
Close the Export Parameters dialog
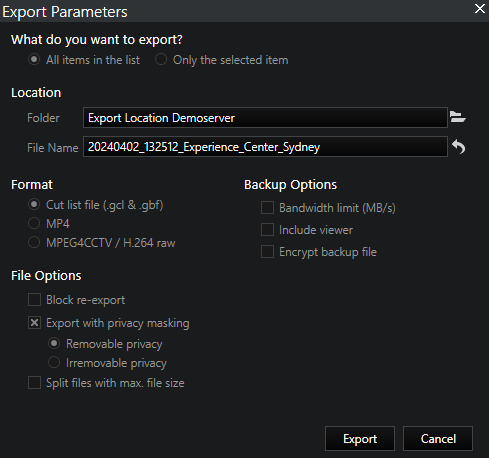pyautogui.click(x=480, y=9)
